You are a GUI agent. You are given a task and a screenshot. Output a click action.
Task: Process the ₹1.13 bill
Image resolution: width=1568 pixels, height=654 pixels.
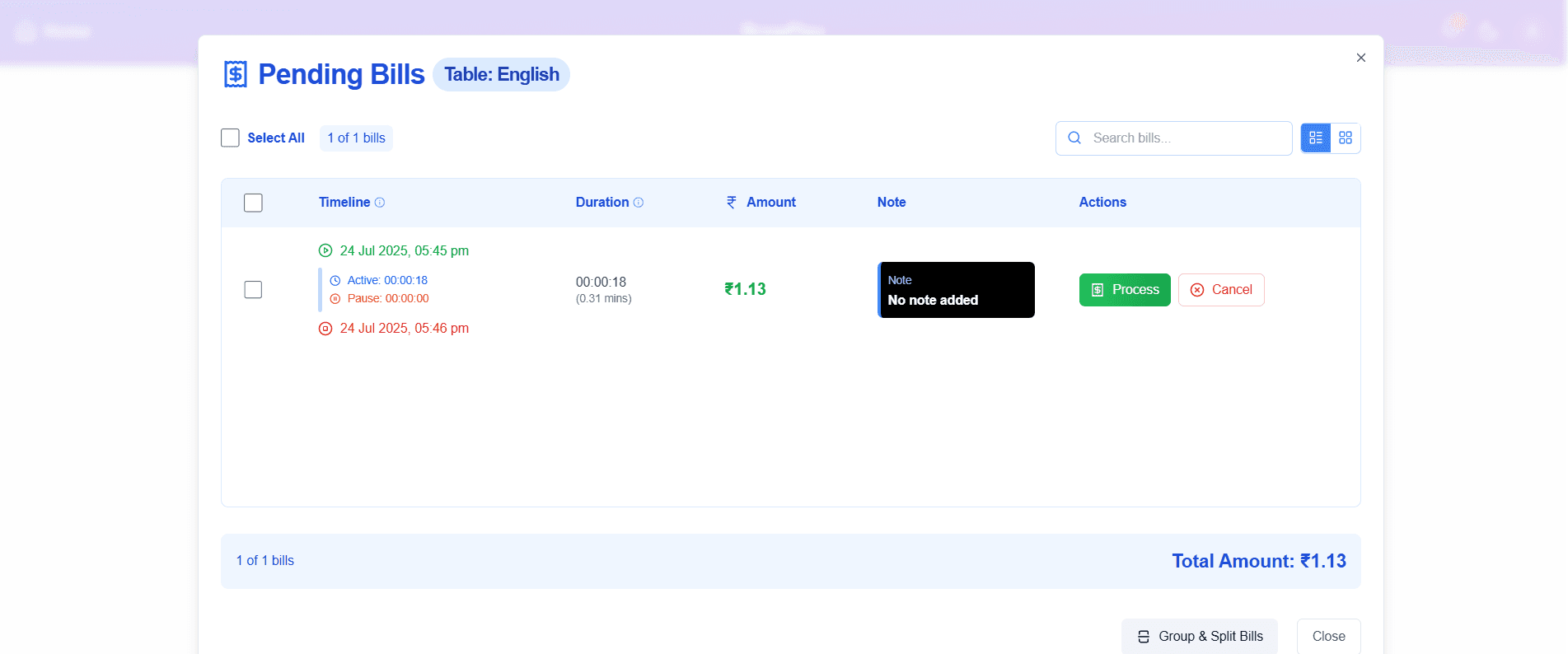[x=1125, y=290]
